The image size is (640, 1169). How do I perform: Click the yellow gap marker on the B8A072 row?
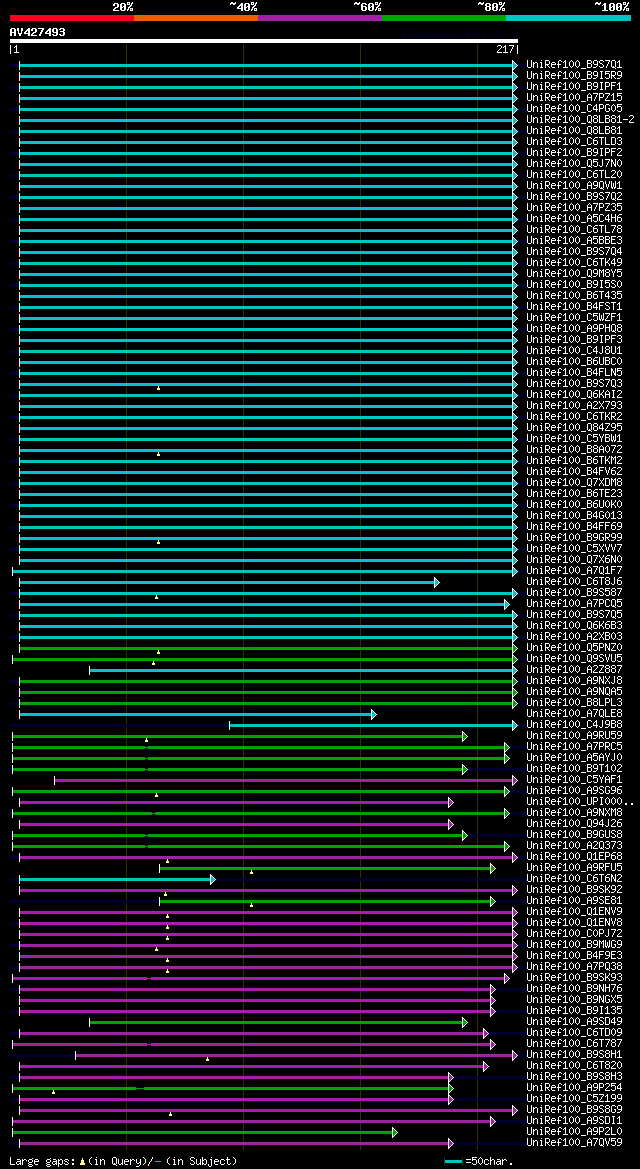[158, 454]
